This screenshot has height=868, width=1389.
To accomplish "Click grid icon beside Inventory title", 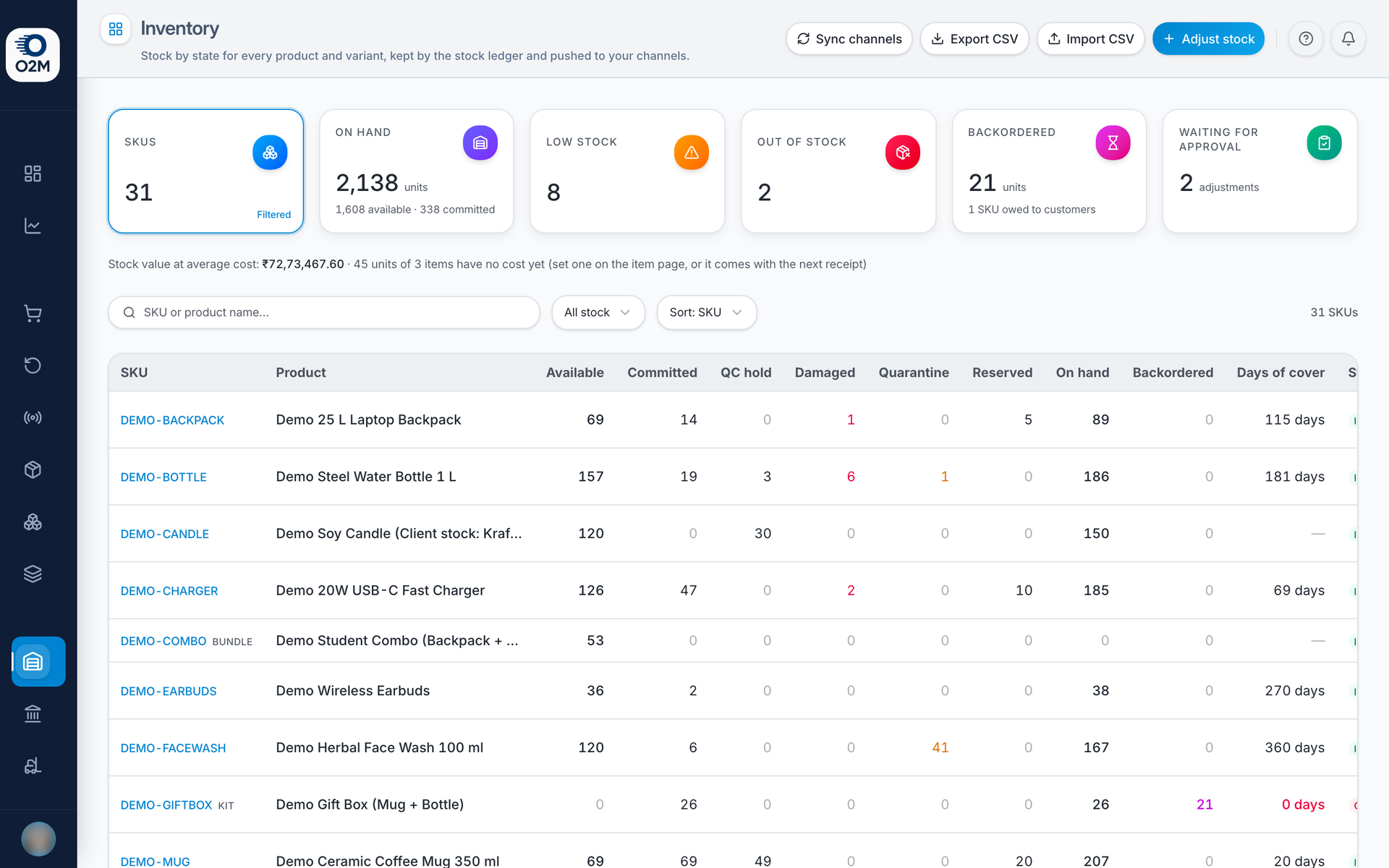I will tap(116, 29).
